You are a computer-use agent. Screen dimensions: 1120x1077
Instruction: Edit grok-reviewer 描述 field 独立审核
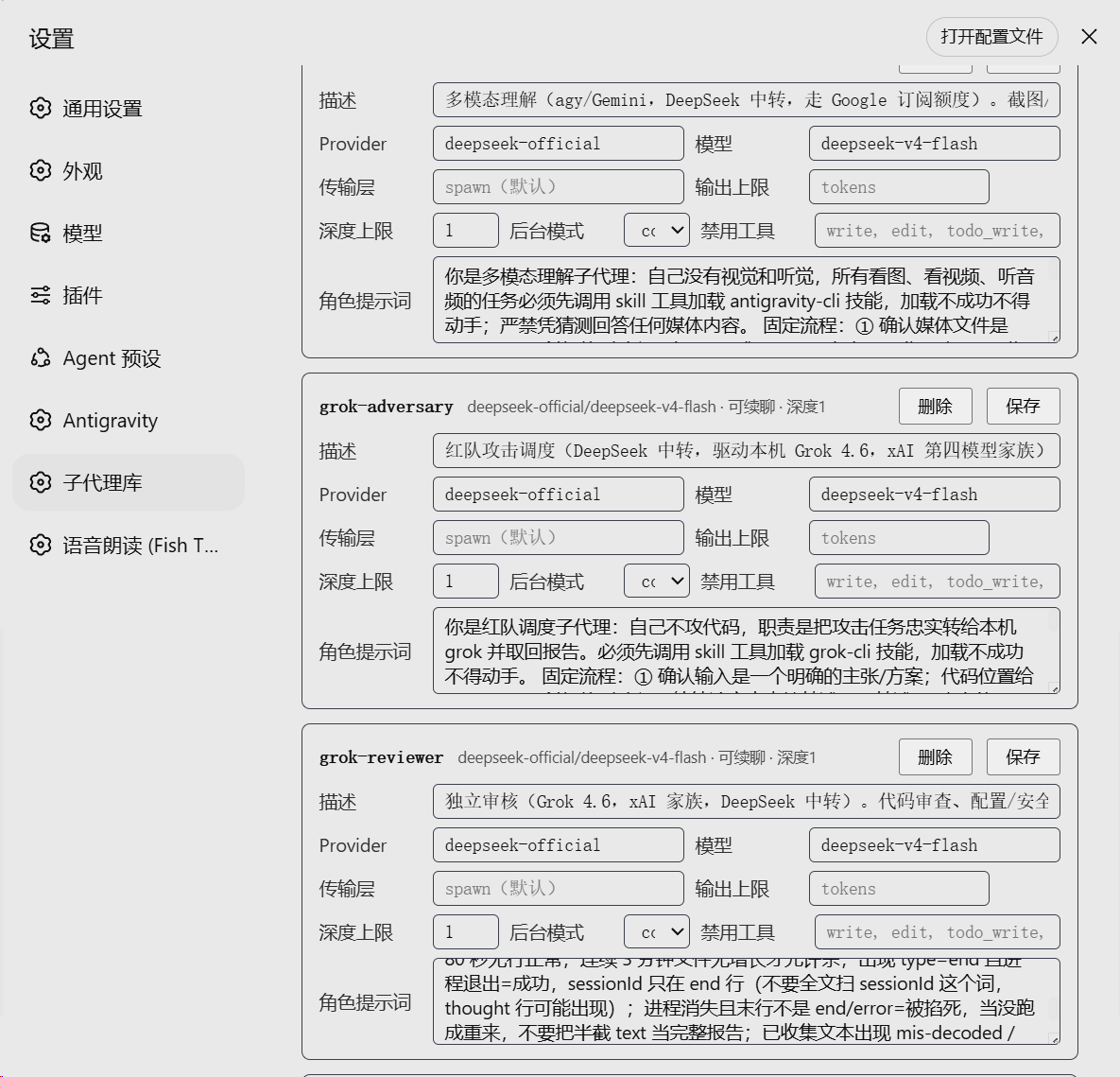[747, 801]
